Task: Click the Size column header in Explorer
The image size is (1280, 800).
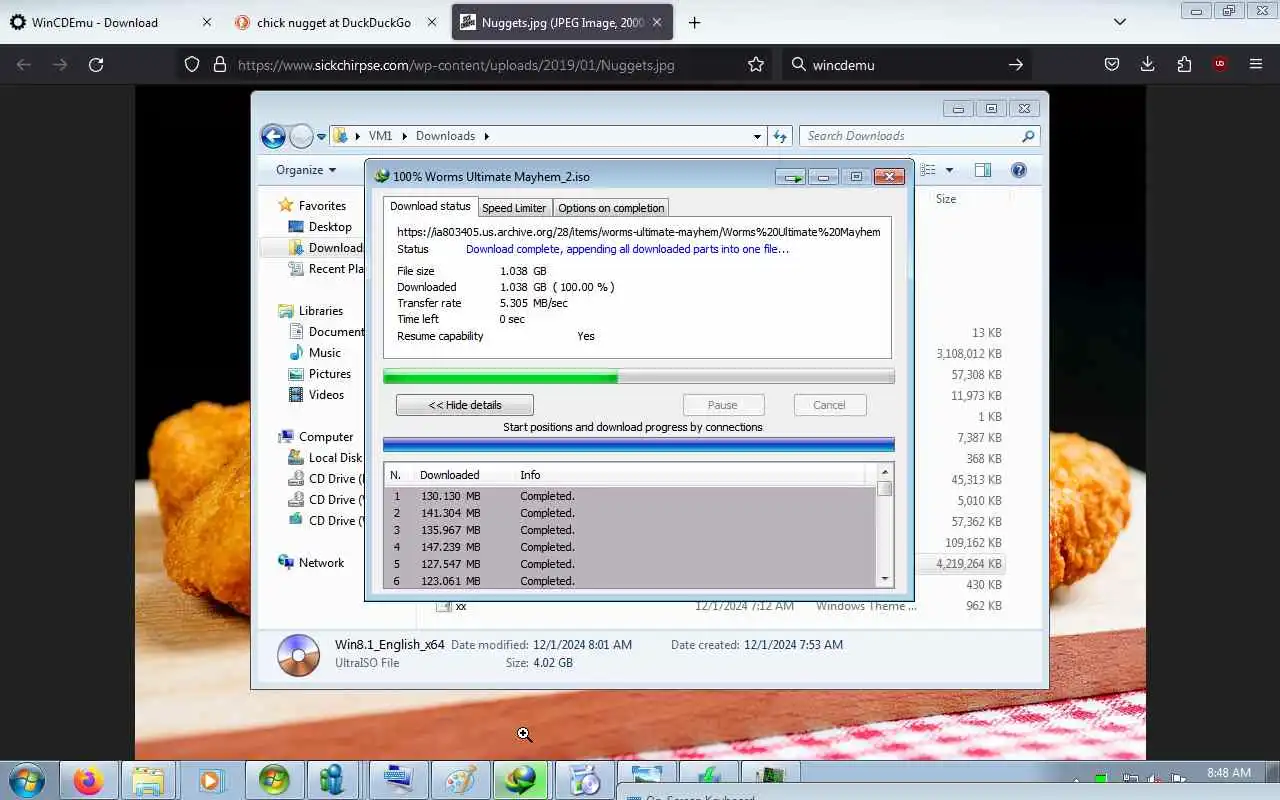Action: click(x=946, y=199)
